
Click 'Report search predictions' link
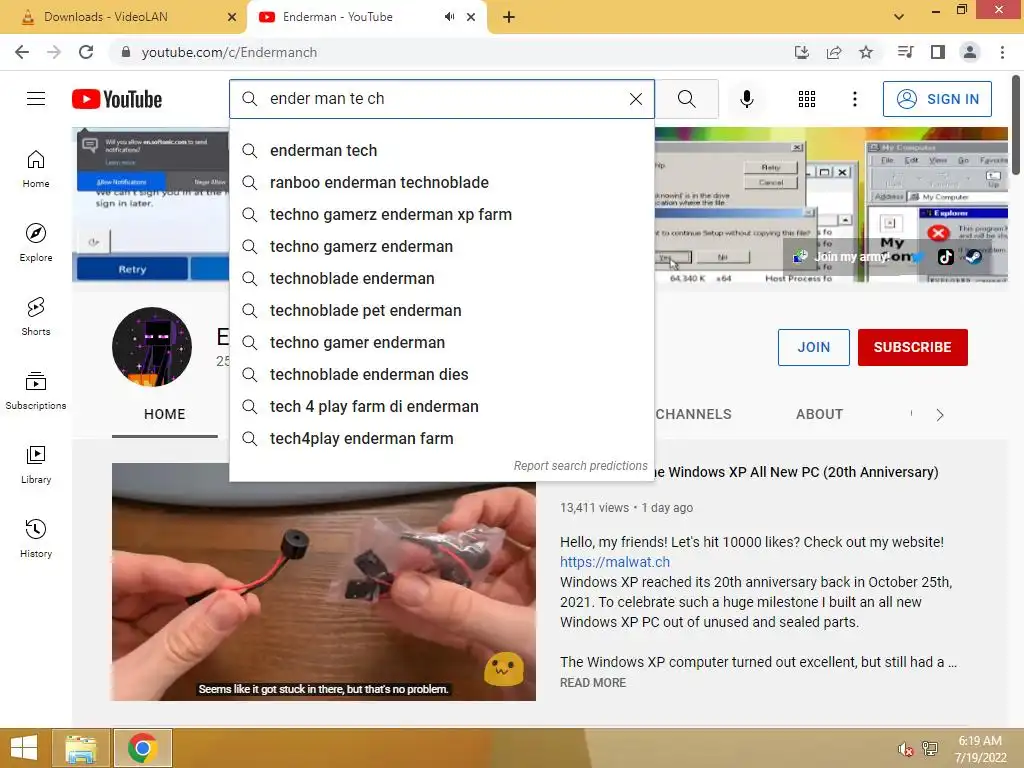point(580,466)
